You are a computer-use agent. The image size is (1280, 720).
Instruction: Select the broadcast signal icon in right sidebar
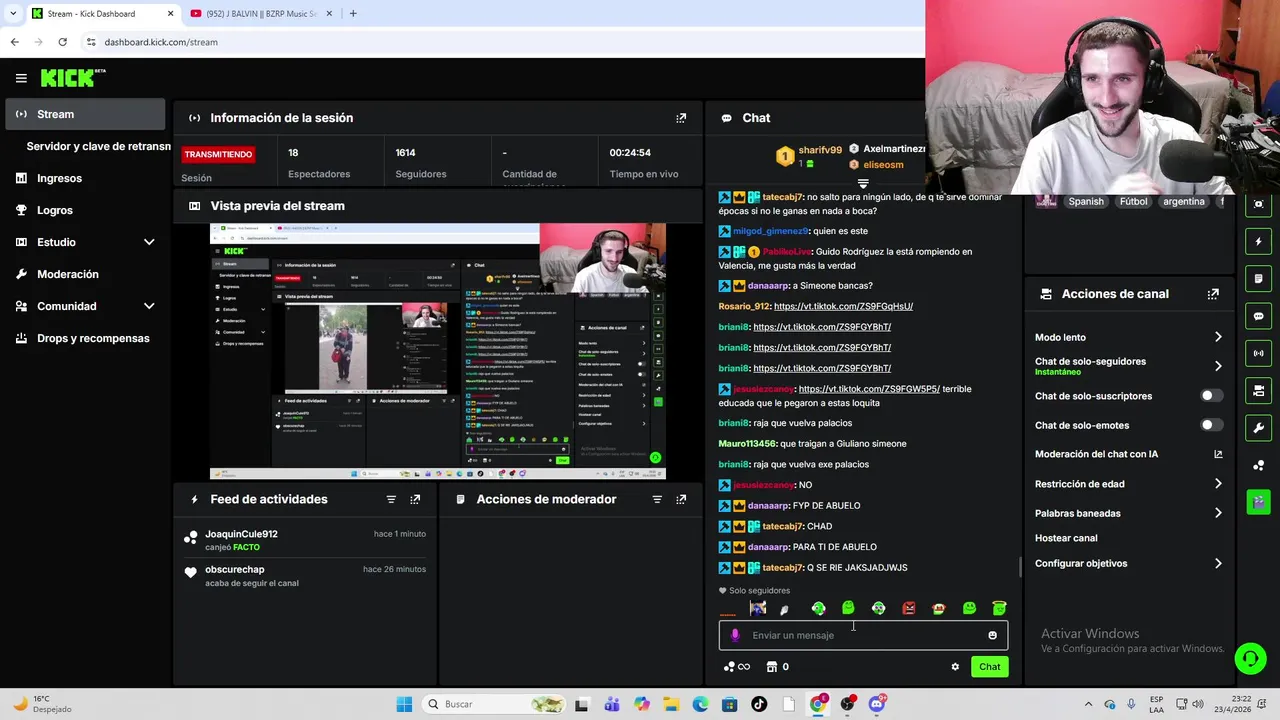1258,353
